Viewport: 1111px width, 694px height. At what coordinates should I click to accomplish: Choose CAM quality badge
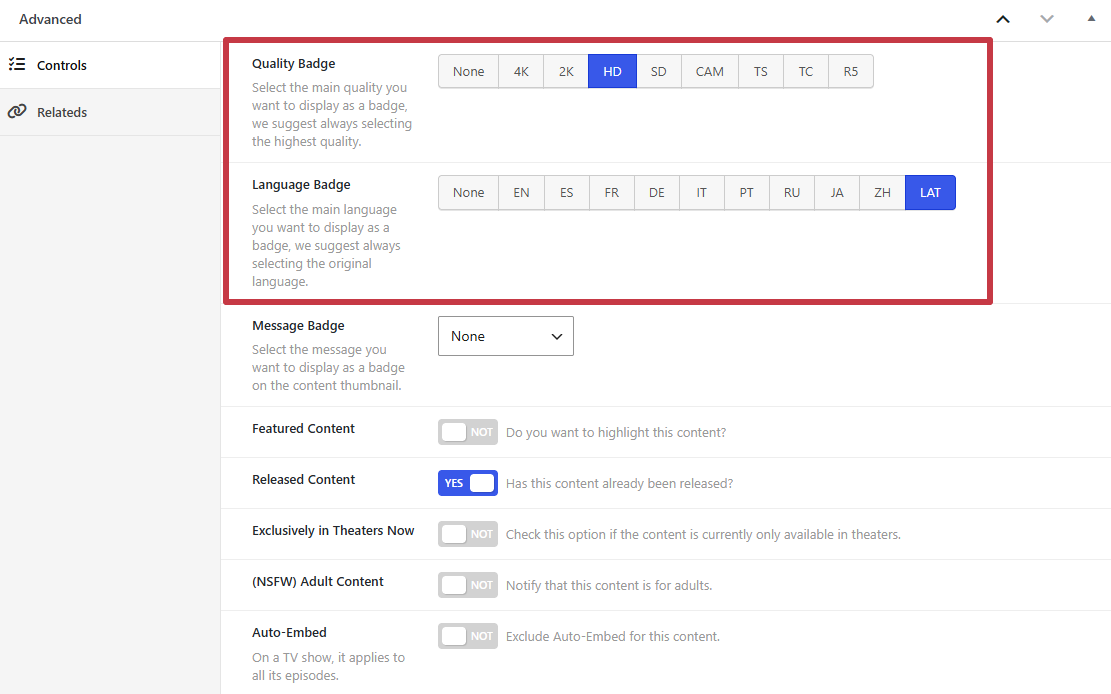709,71
